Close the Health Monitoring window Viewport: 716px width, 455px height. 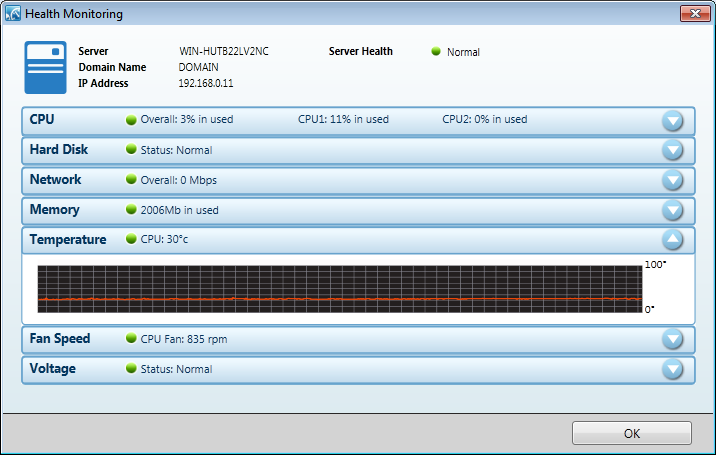point(695,13)
